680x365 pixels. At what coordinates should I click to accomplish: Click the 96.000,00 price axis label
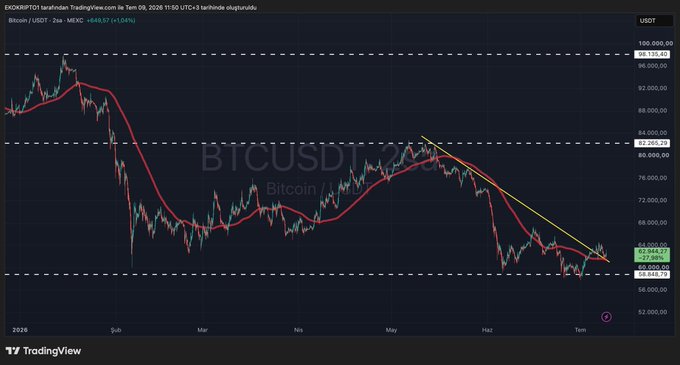(652, 65)
